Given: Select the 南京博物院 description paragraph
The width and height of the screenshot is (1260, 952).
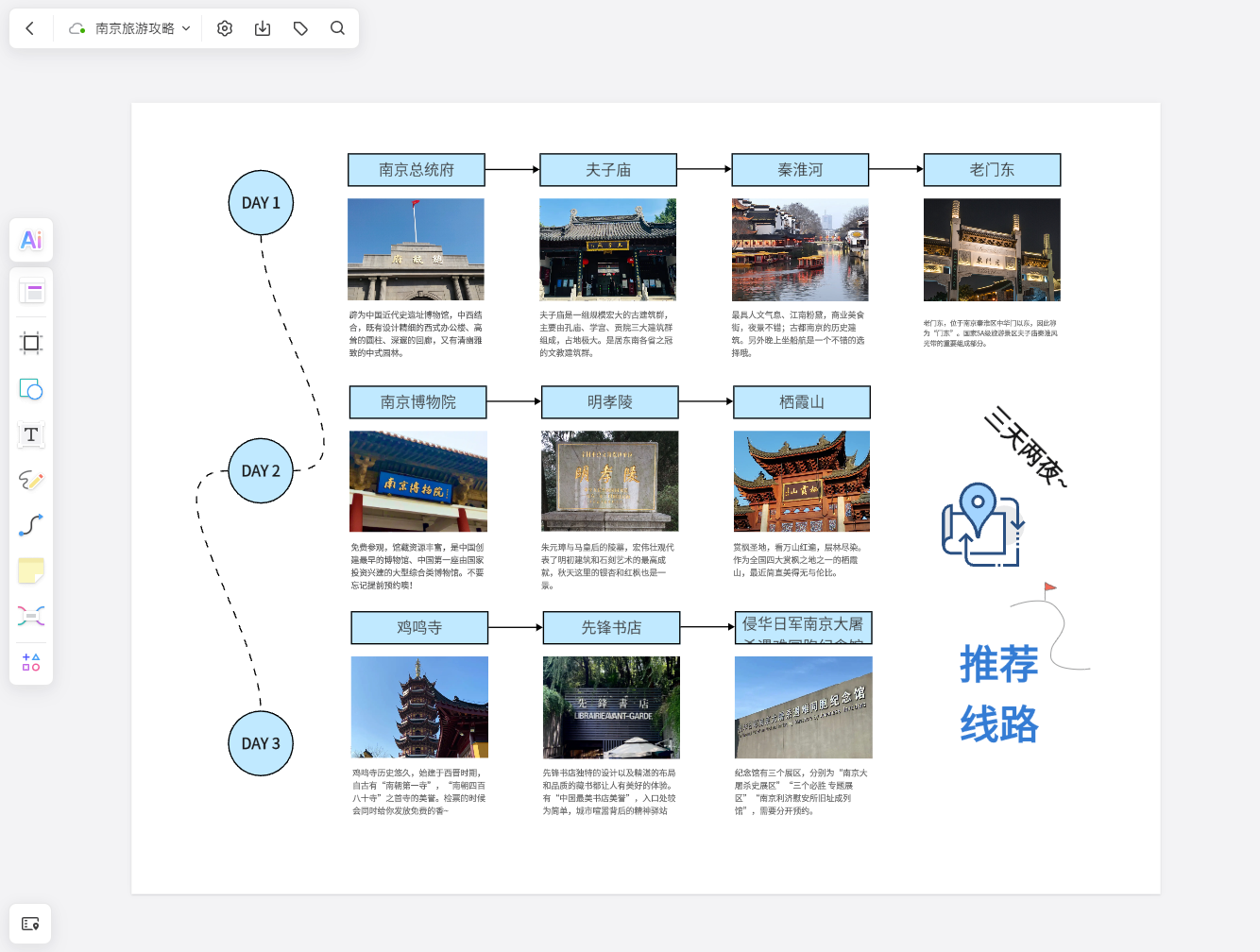Looking at the screenshot, I should [x=417, y=567].
